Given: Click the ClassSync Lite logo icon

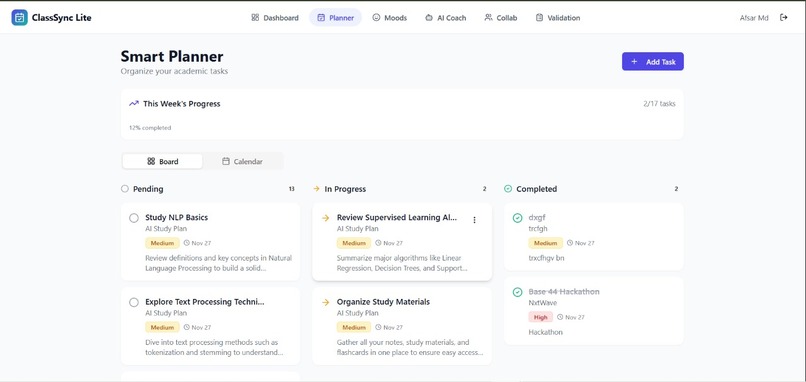Looking at the screenshot, I should coord(20,17).
